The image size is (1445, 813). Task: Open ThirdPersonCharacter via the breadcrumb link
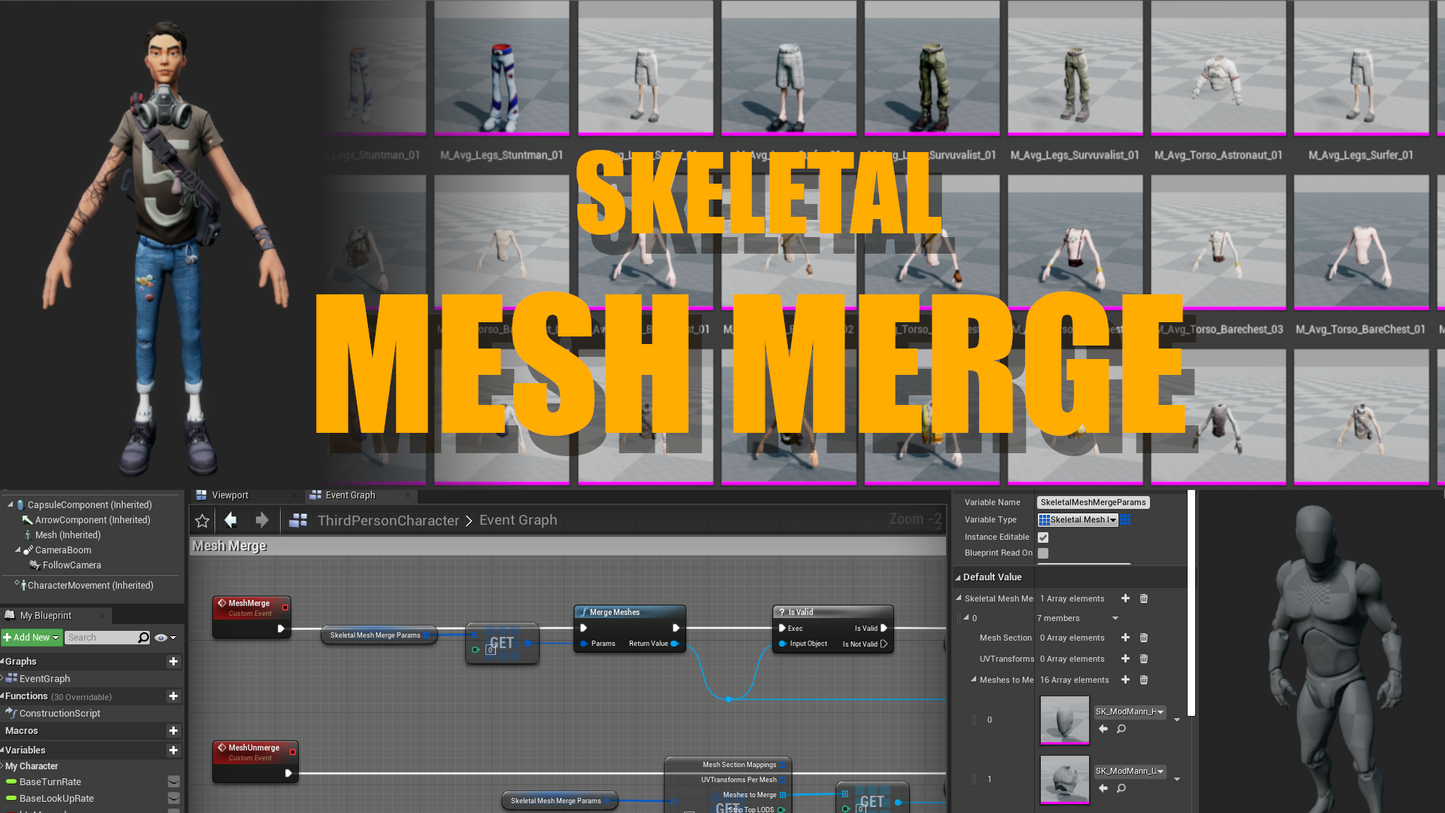pos(387,520)
